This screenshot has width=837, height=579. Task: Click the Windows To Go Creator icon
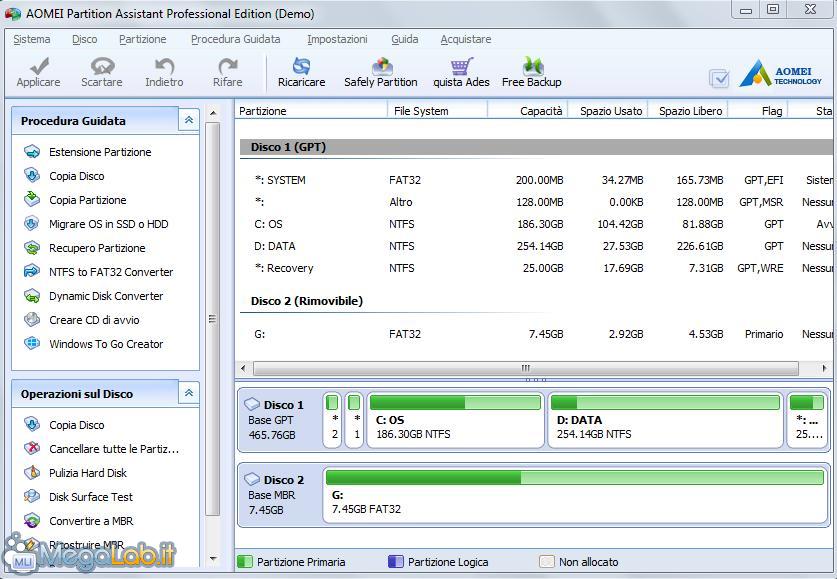pyautogui.click(x=32, y=344)
